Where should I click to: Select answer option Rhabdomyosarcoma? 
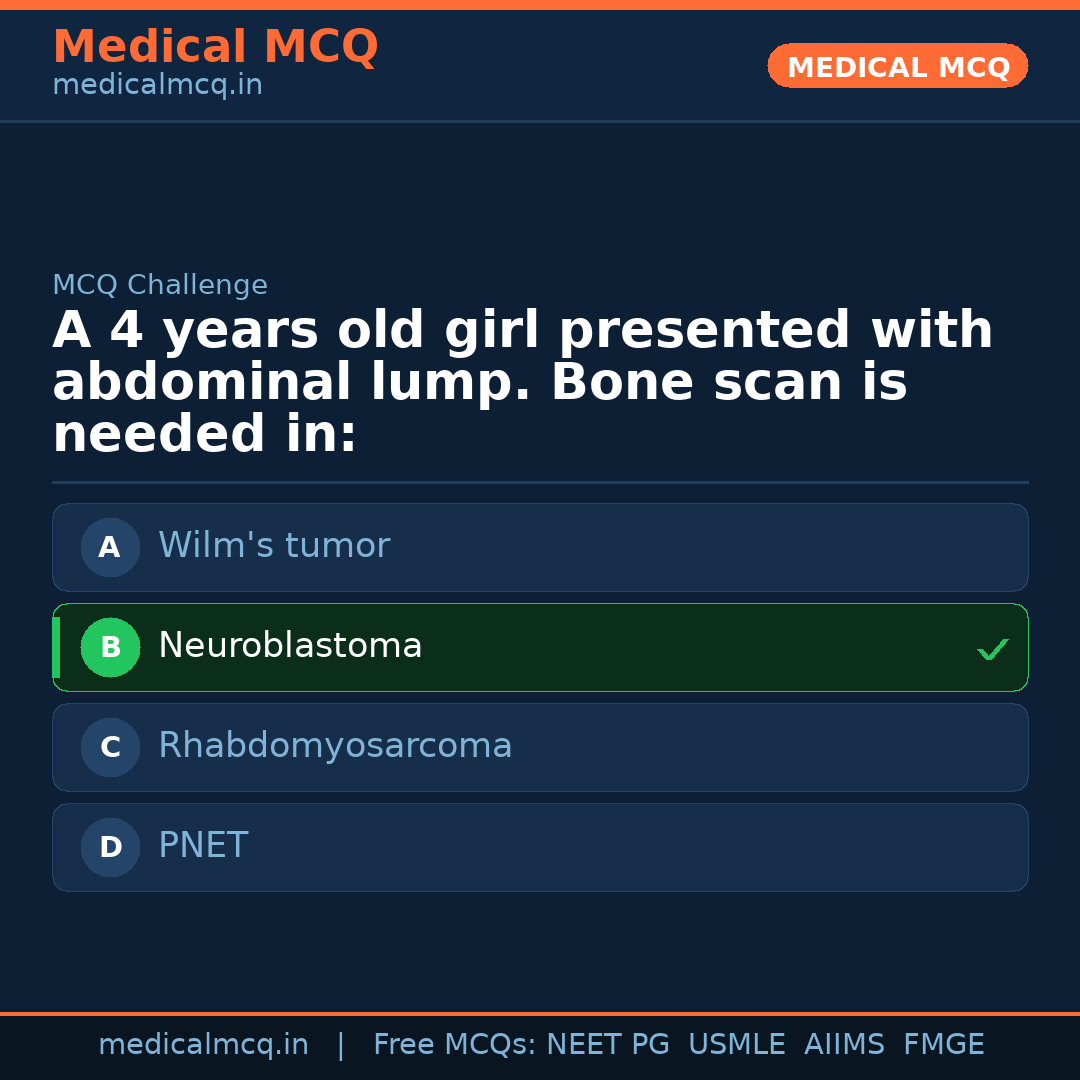pos(540,747)
